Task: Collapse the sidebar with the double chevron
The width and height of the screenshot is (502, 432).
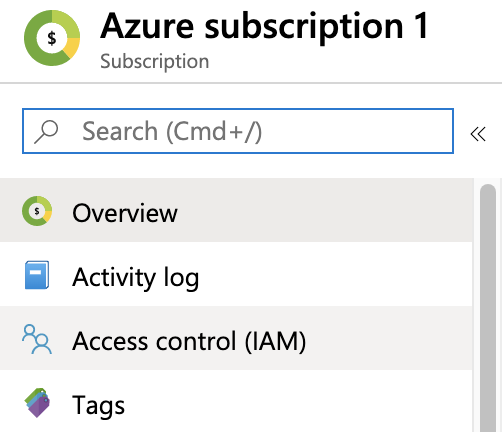Action: pyautogui.click(x=478, y=134)
